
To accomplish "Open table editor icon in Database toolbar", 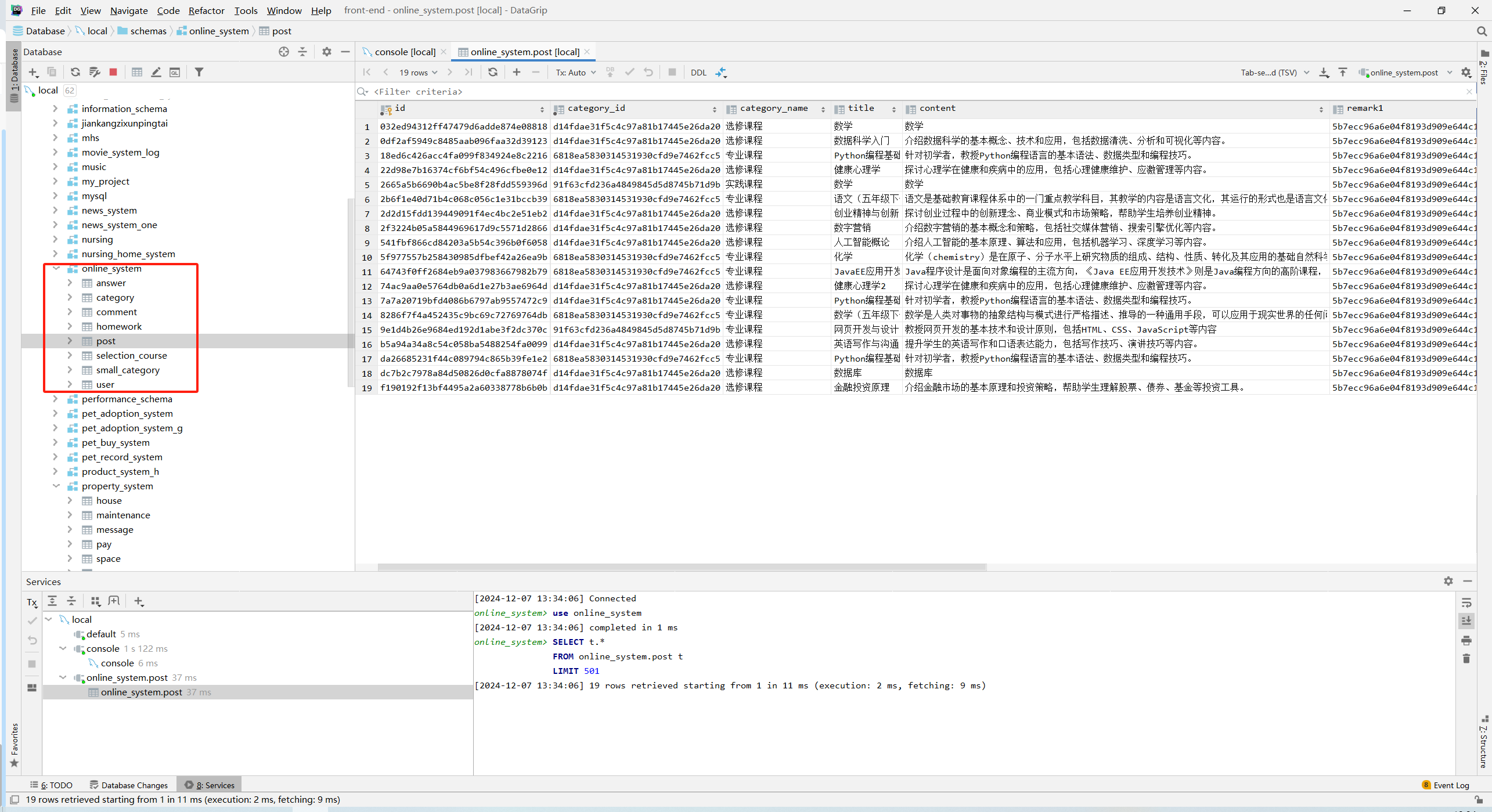I will click(x=137, y=72).
